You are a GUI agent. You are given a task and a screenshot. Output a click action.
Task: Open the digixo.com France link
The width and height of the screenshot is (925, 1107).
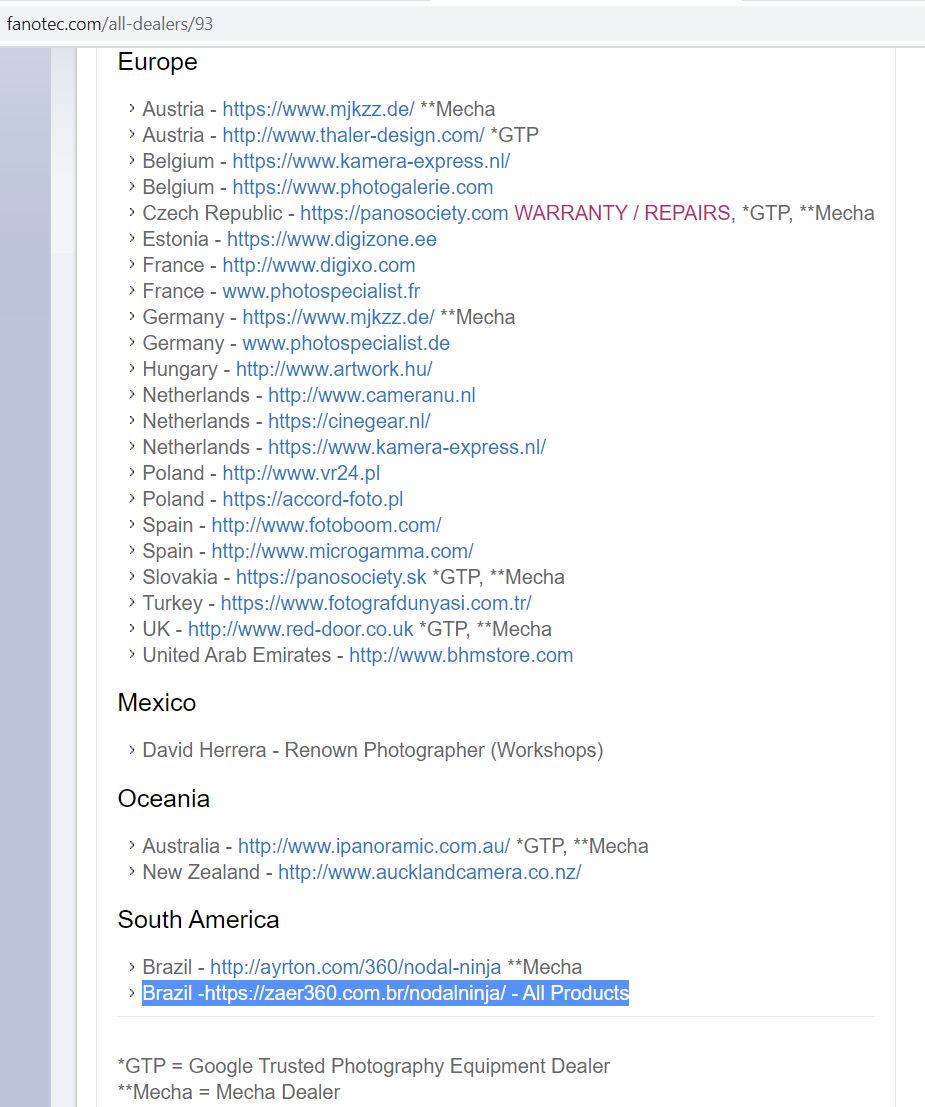[x=318, y=265]
